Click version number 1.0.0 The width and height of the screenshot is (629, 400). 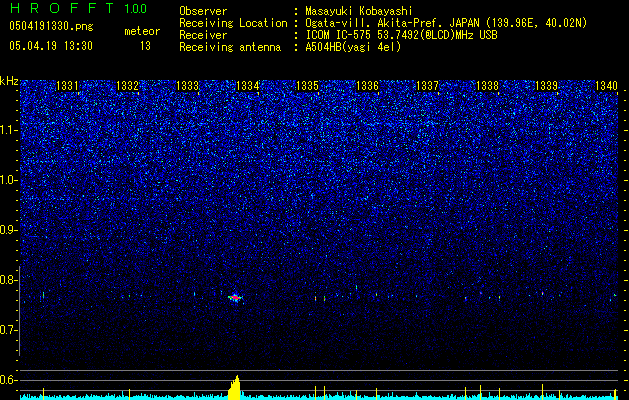[136, 8]
